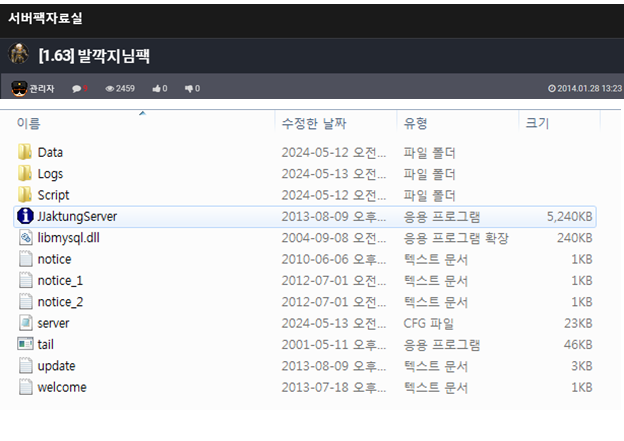Select the libmysql.dll file icon
624x441 pixels.
[25, 238]
